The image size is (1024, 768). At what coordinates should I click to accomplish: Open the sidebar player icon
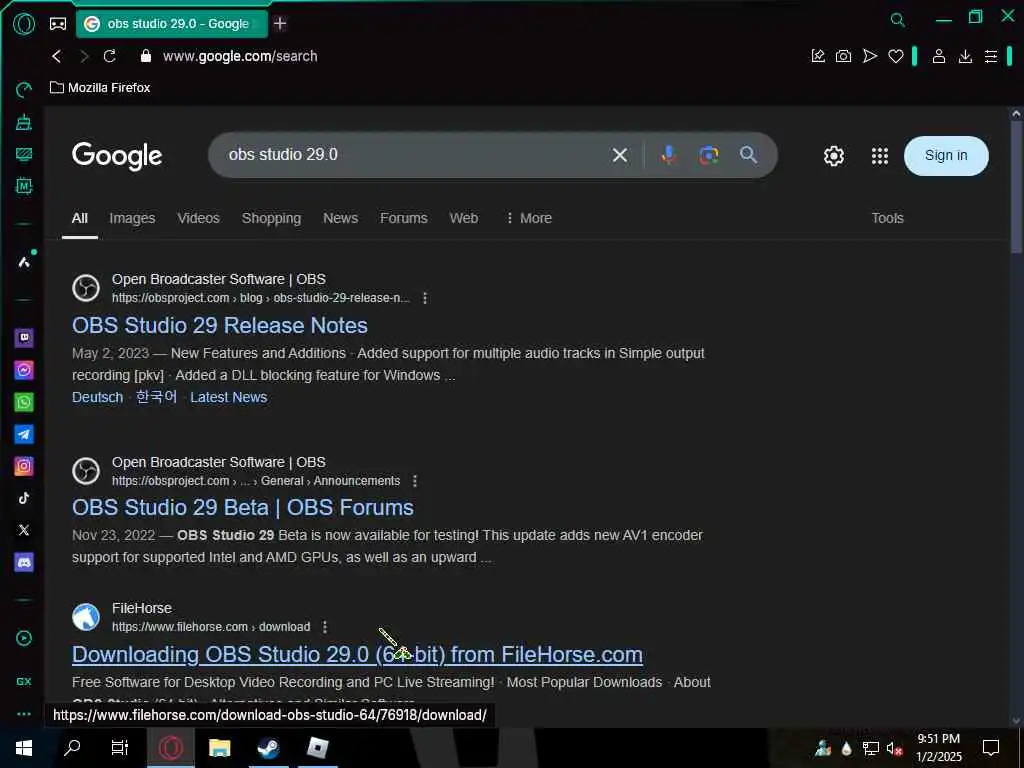point(24,638)
